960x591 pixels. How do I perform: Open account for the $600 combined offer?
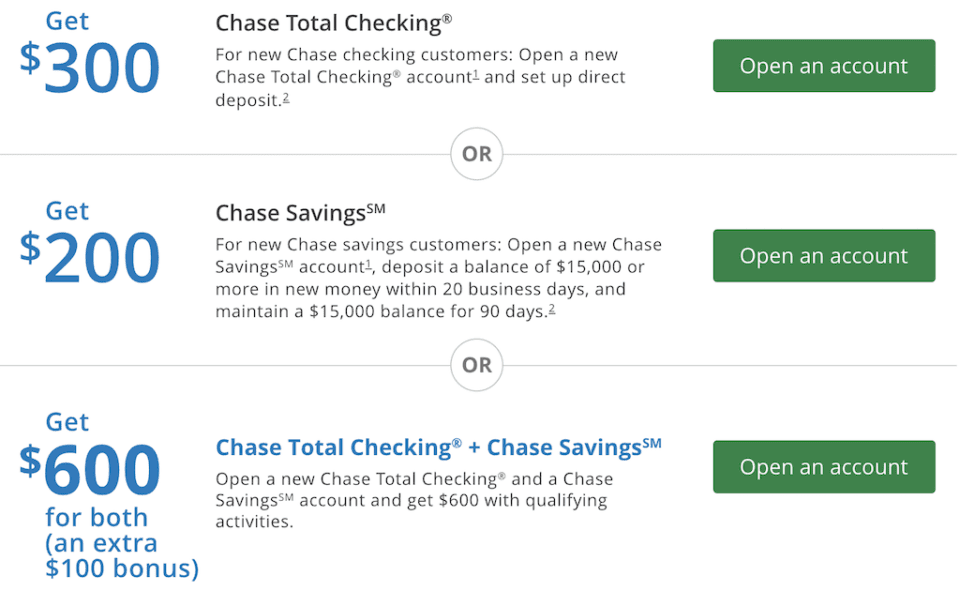point(823,467)
